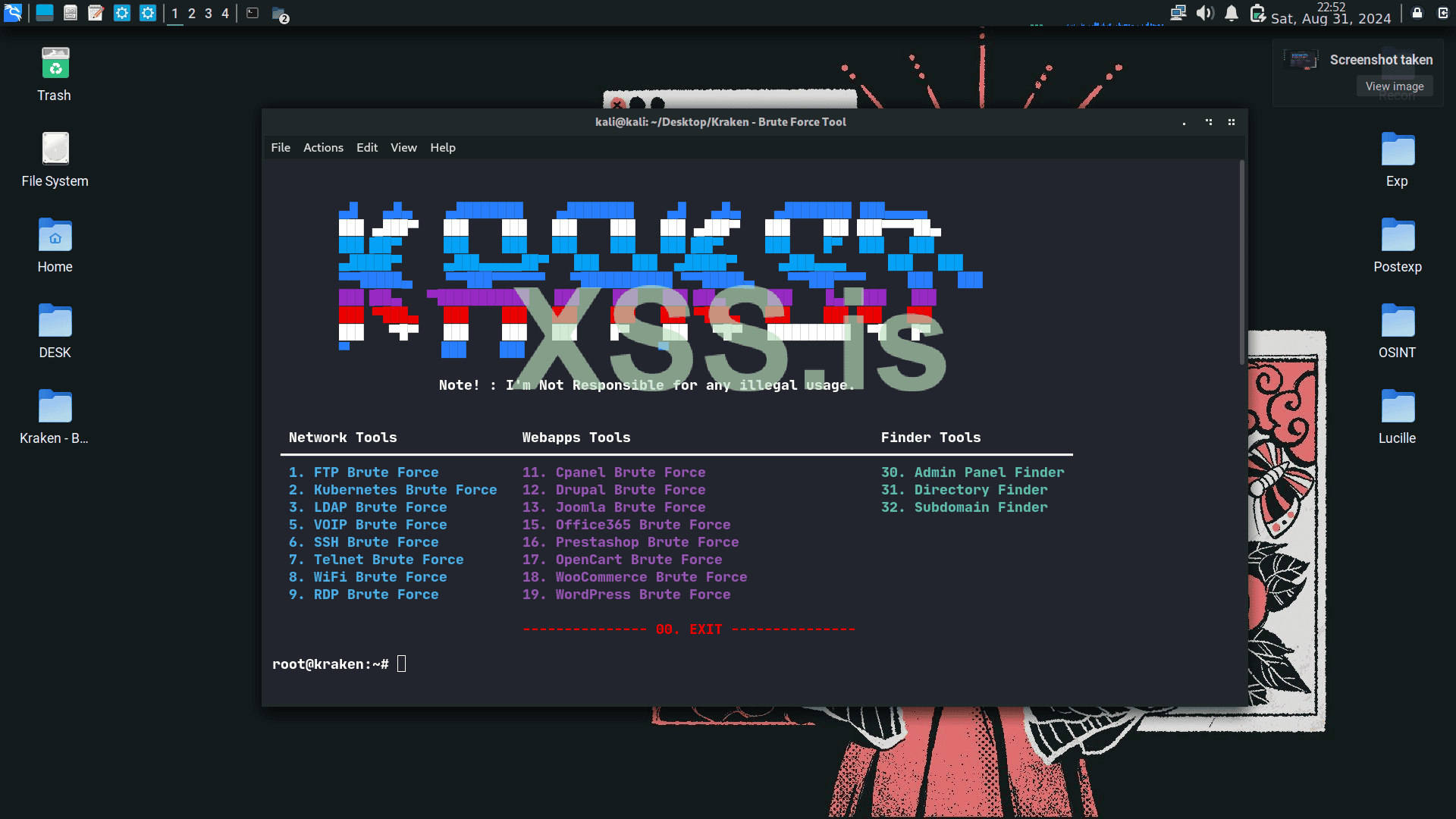This screenshot has width=1456, height=819.
Task: Expand the Help menu
Action: point(443,148)
